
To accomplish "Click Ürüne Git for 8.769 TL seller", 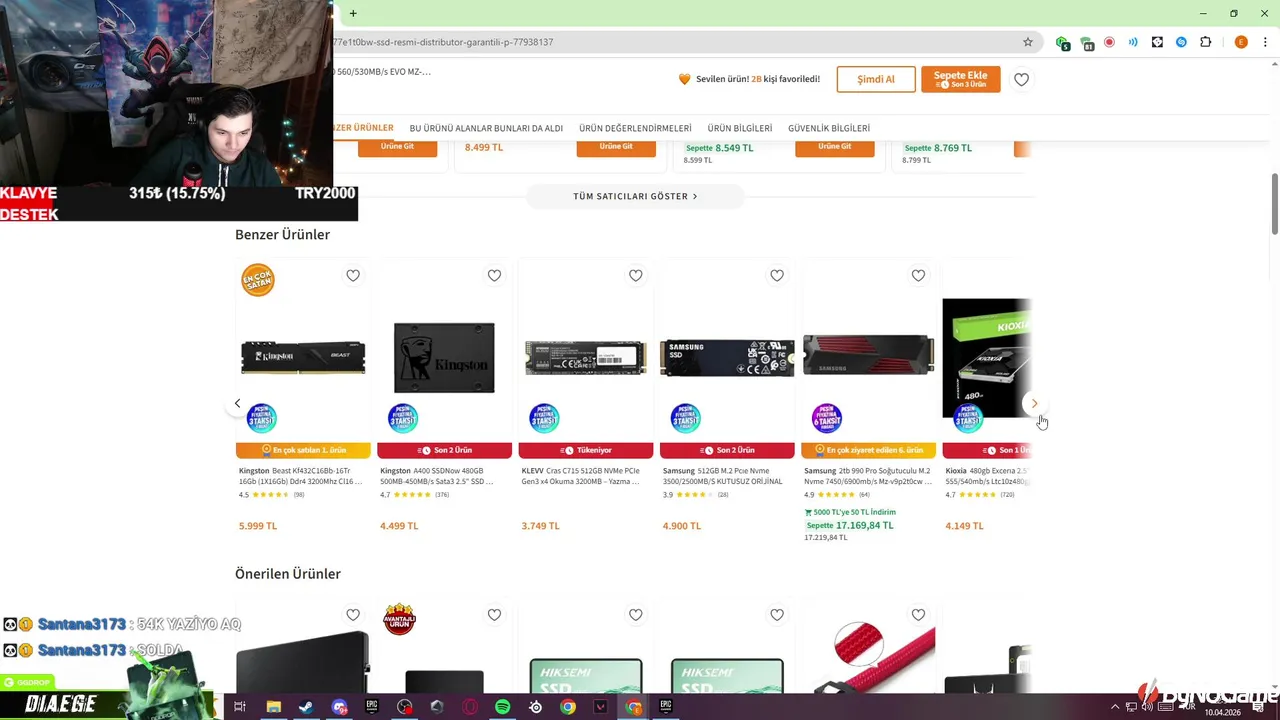I will pyautogui.click(x=1022, y=147).
